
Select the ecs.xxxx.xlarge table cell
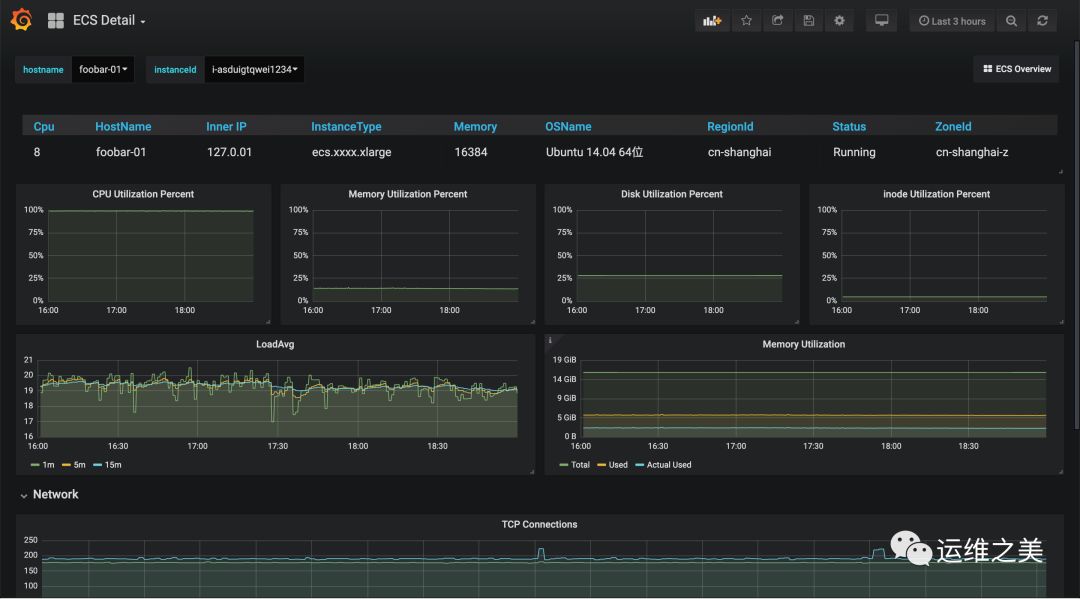(351, 152)
